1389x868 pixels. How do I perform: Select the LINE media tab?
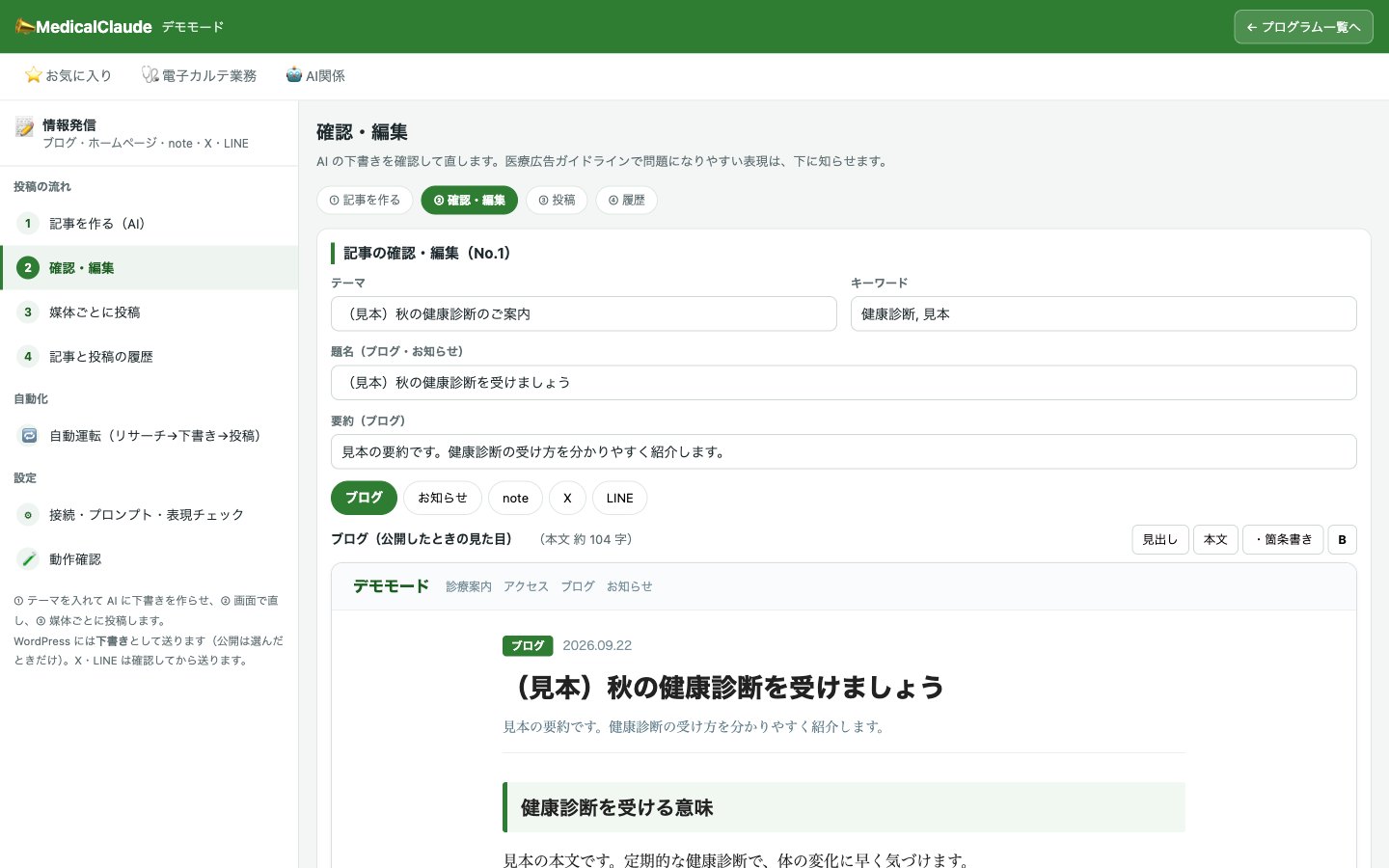(619, 498)
